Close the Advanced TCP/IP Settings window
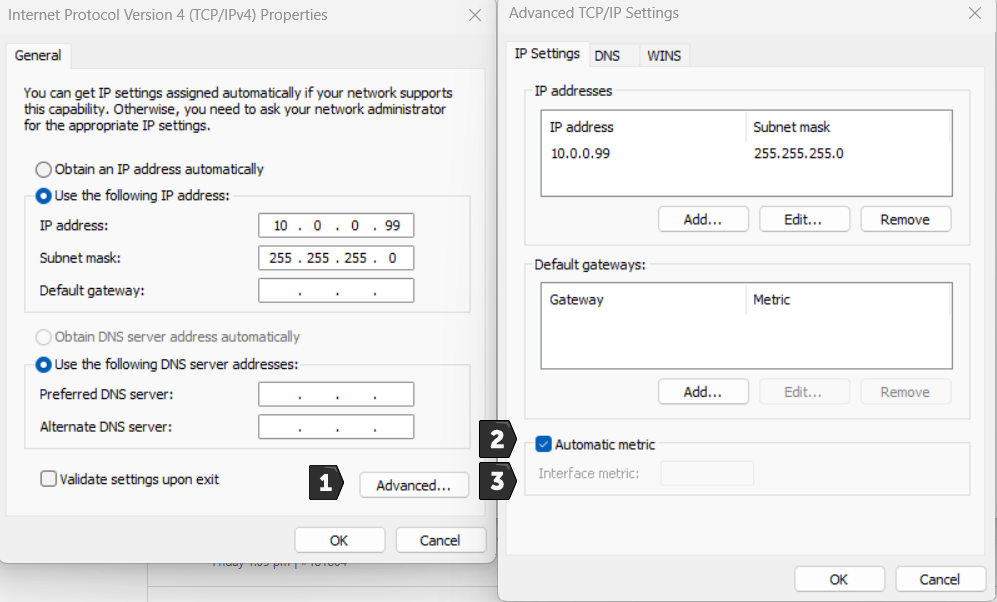 [975, 13]
